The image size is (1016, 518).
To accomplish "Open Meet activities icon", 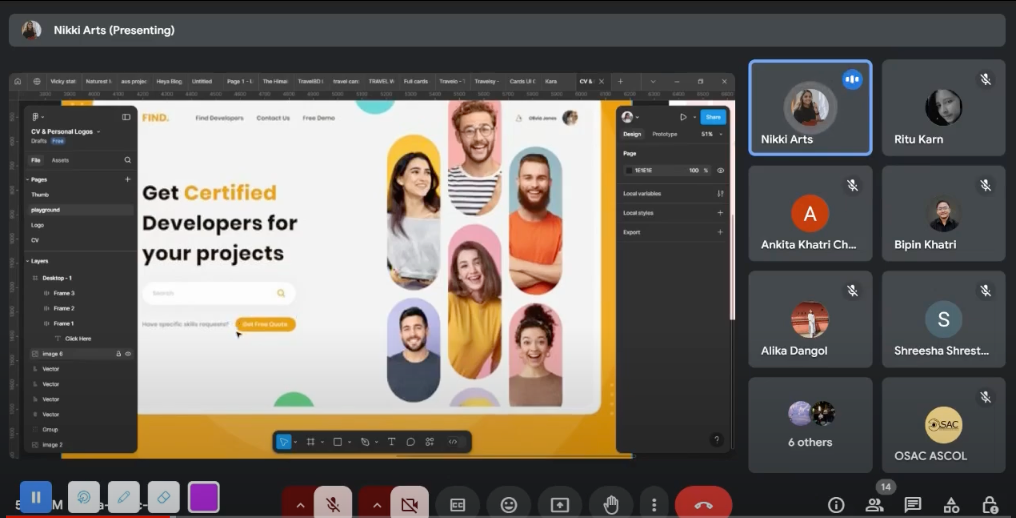I will 951,505.
